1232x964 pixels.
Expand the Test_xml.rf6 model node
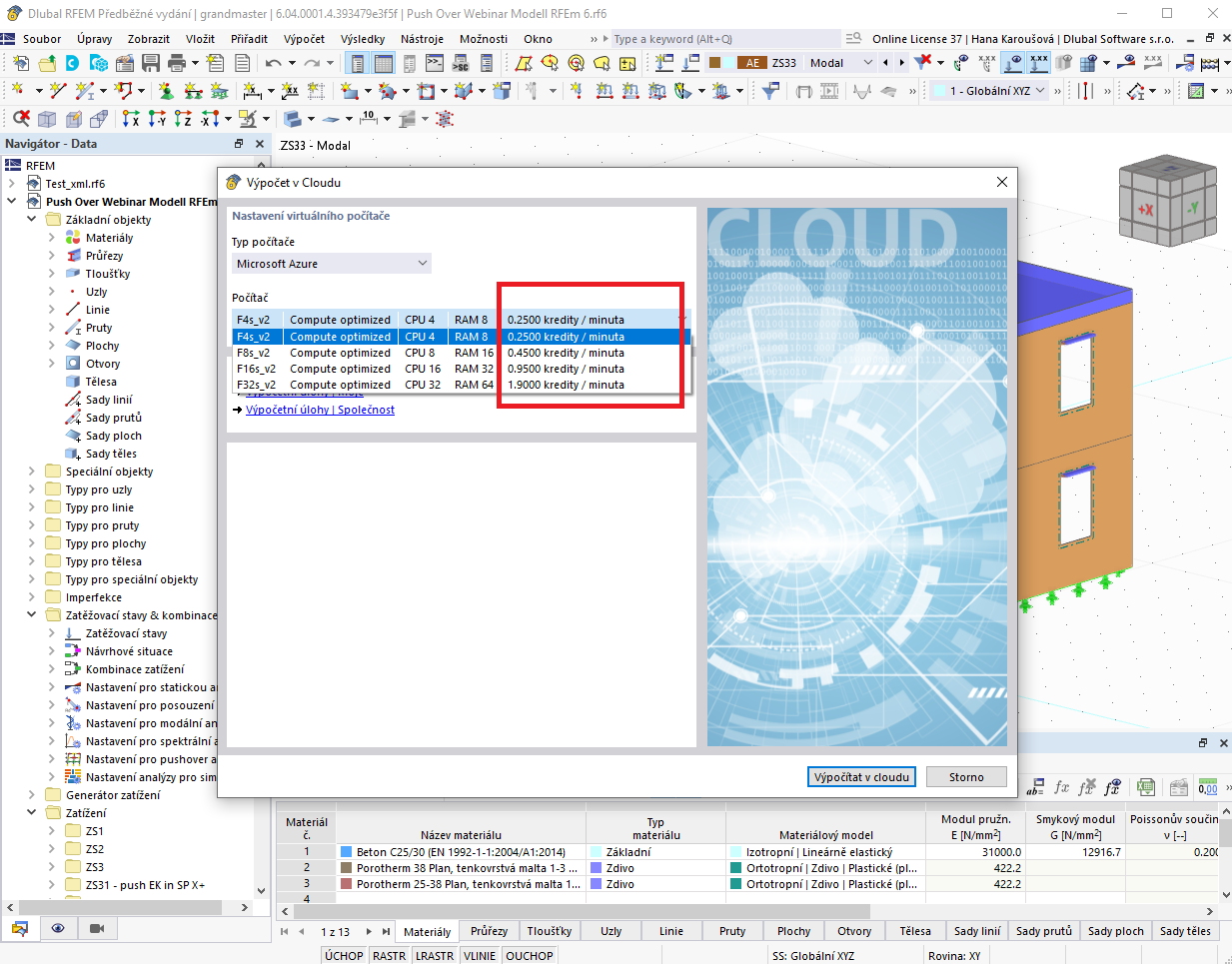coord(11,184)
